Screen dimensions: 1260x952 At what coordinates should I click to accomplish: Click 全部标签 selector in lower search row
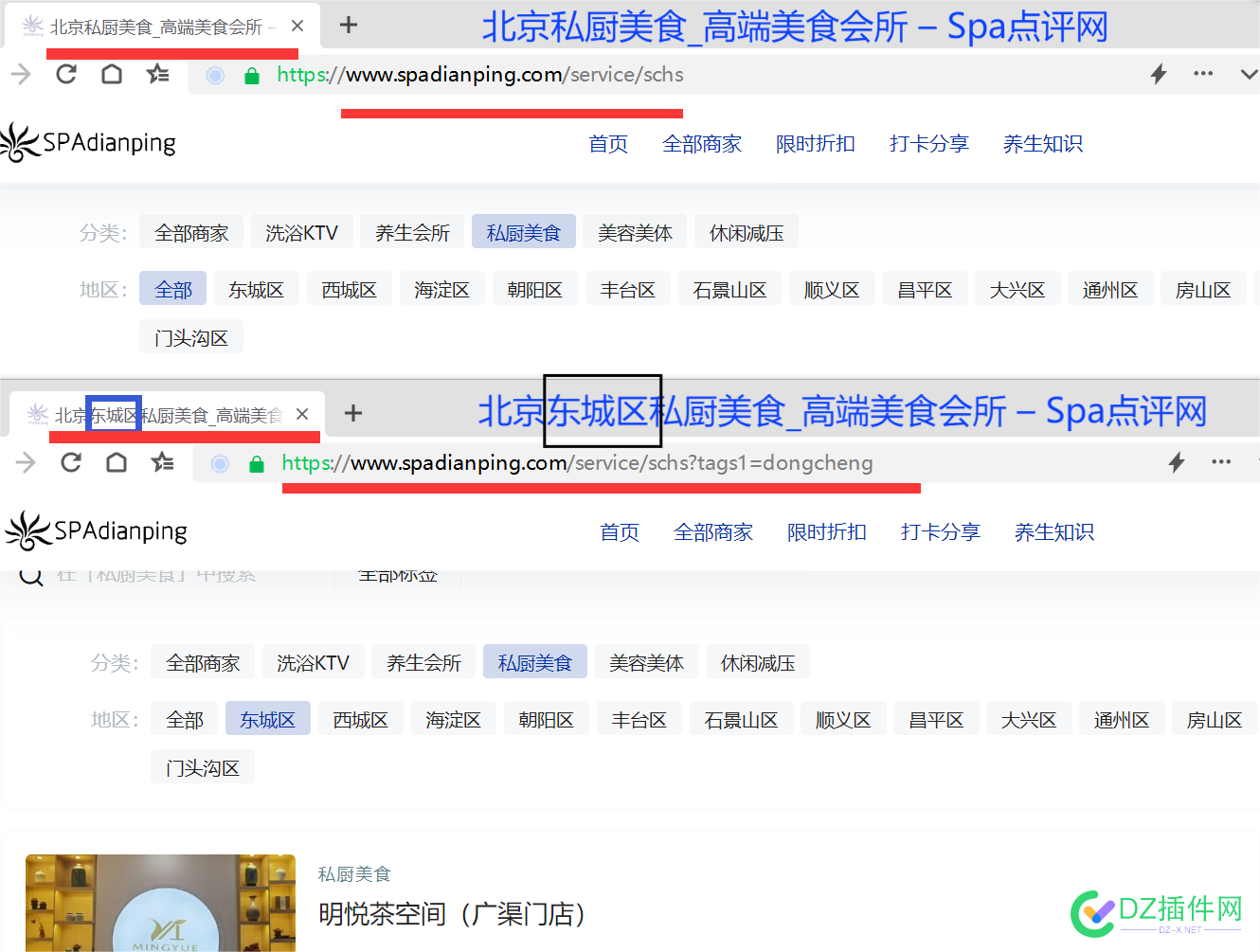(398, 576)
